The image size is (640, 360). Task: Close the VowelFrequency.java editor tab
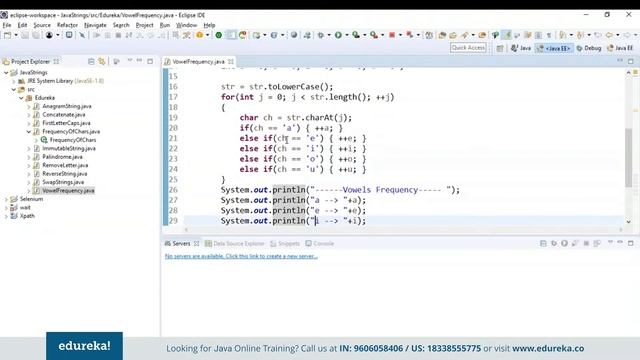click(231, 62)
